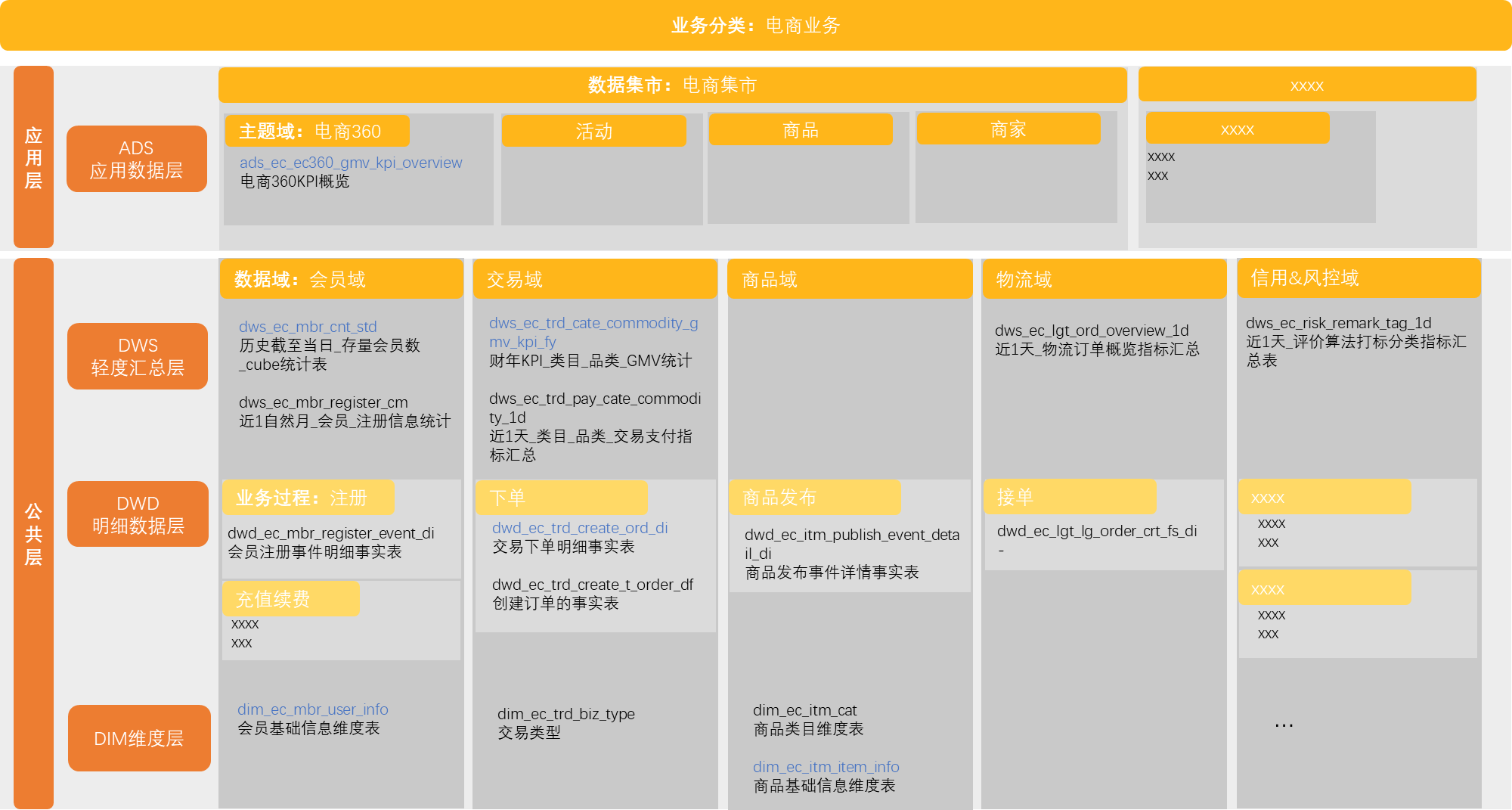This screenshot has width=1512, height=810.
Task: Click the DWS 轻度汇总层 box
Action: [x=138, y=356]
